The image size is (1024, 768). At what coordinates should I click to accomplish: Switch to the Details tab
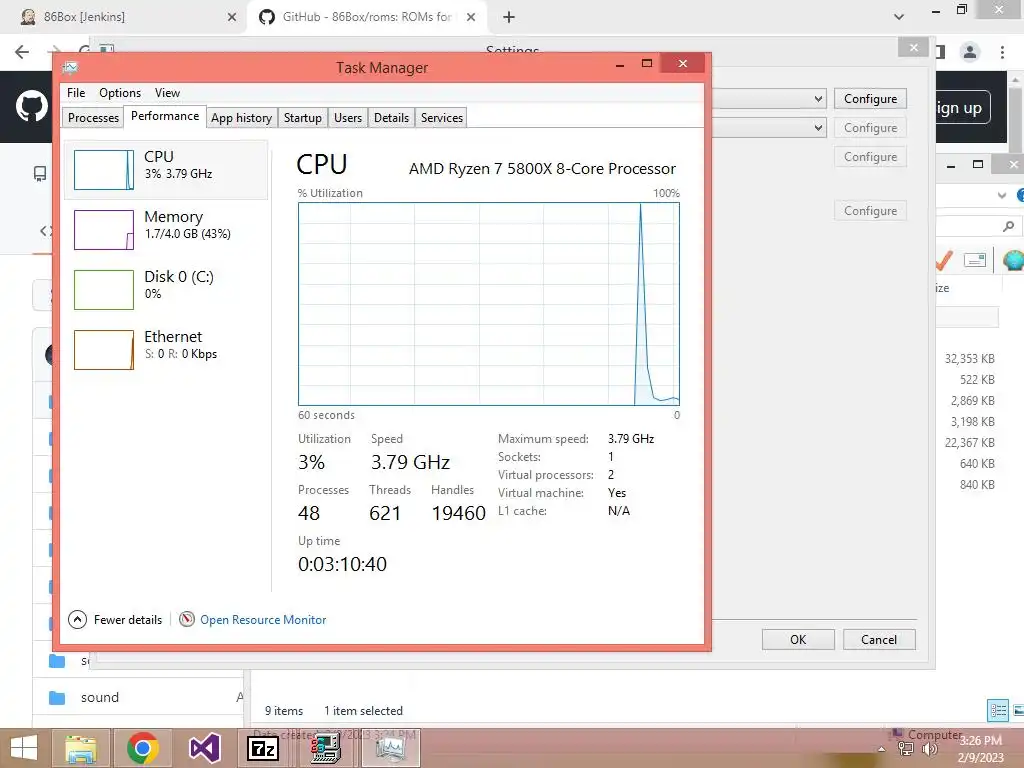[x=391, y=118]
